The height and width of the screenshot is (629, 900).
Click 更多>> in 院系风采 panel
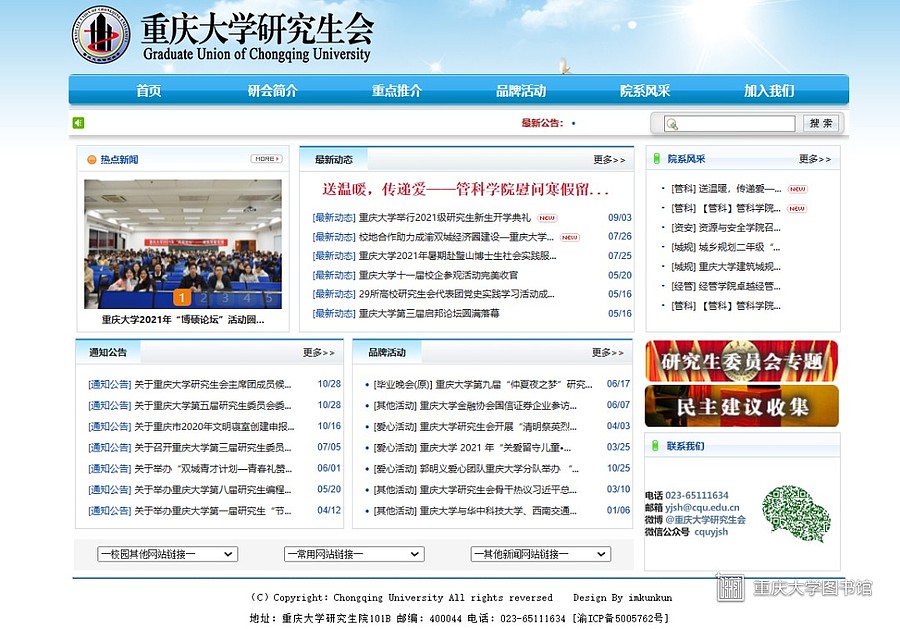coord(814,158)
